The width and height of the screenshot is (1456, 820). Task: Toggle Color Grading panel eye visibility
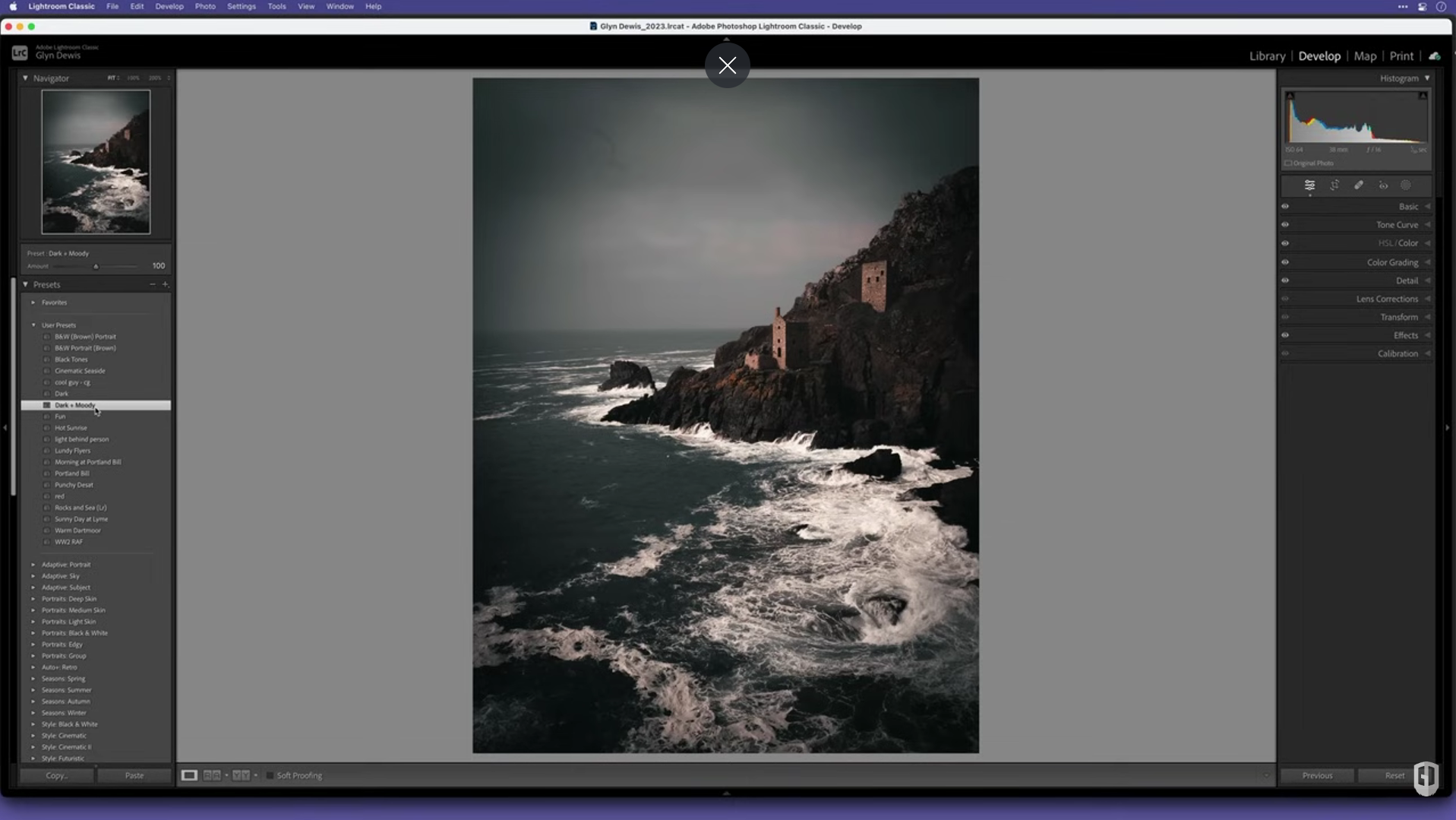[x=1285, y=262]
